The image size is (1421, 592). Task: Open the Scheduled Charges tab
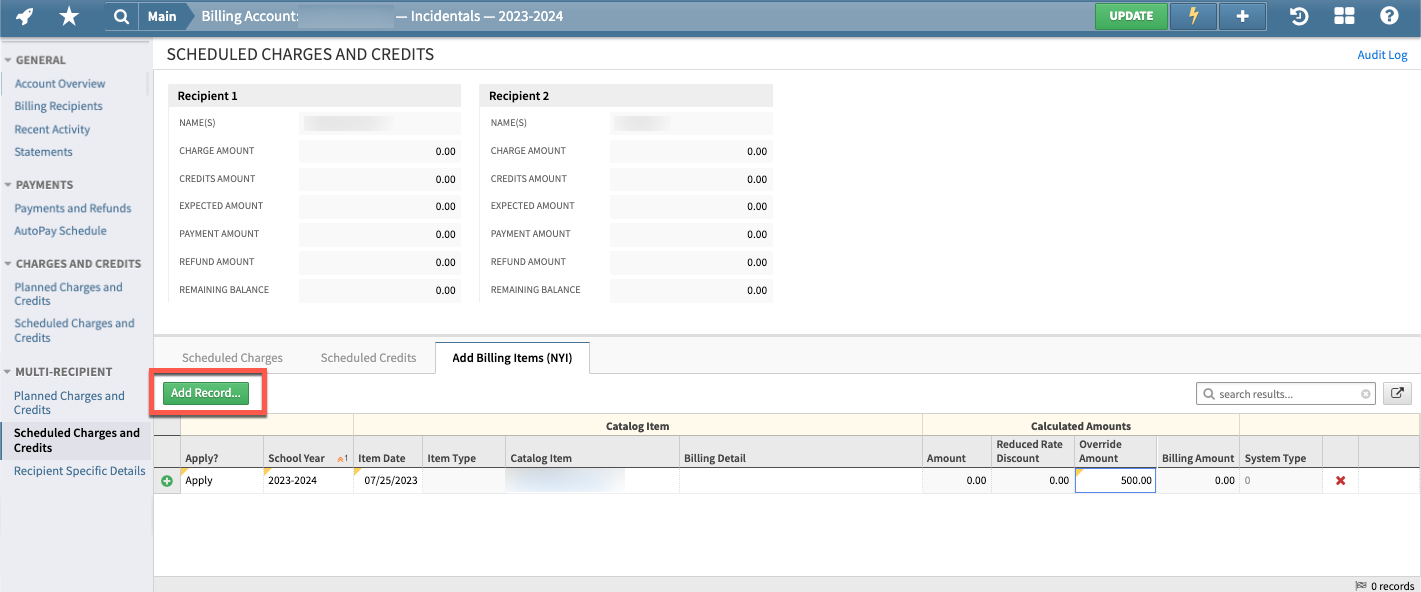(x=231, y=357)
